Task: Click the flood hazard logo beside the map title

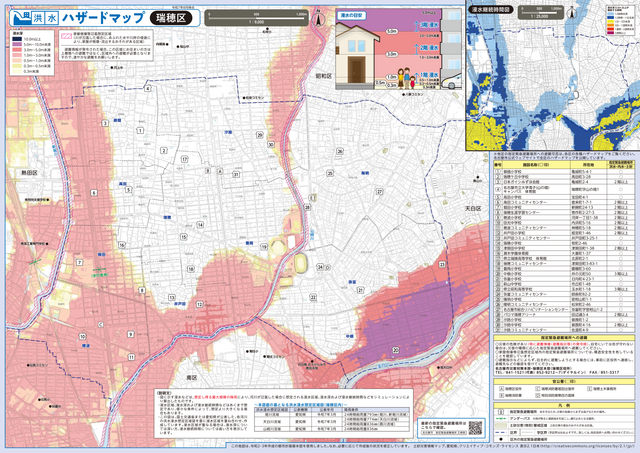Action: (20, 18)
